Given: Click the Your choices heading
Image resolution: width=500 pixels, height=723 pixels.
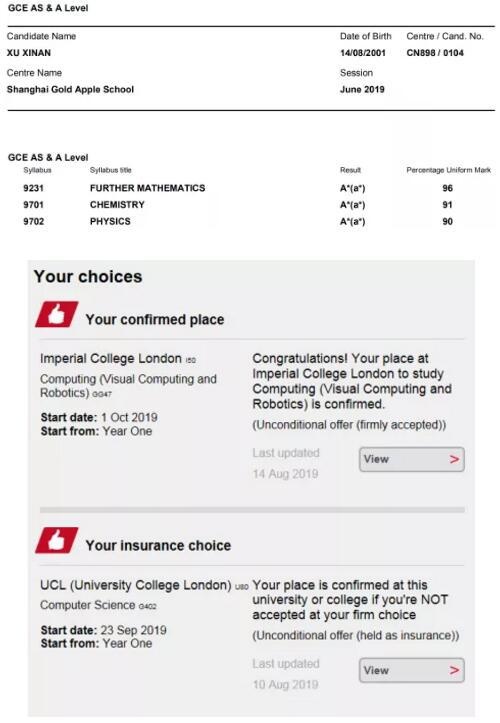Looking at the screenshot, I should pyautogui.click(x=88, y=277).
